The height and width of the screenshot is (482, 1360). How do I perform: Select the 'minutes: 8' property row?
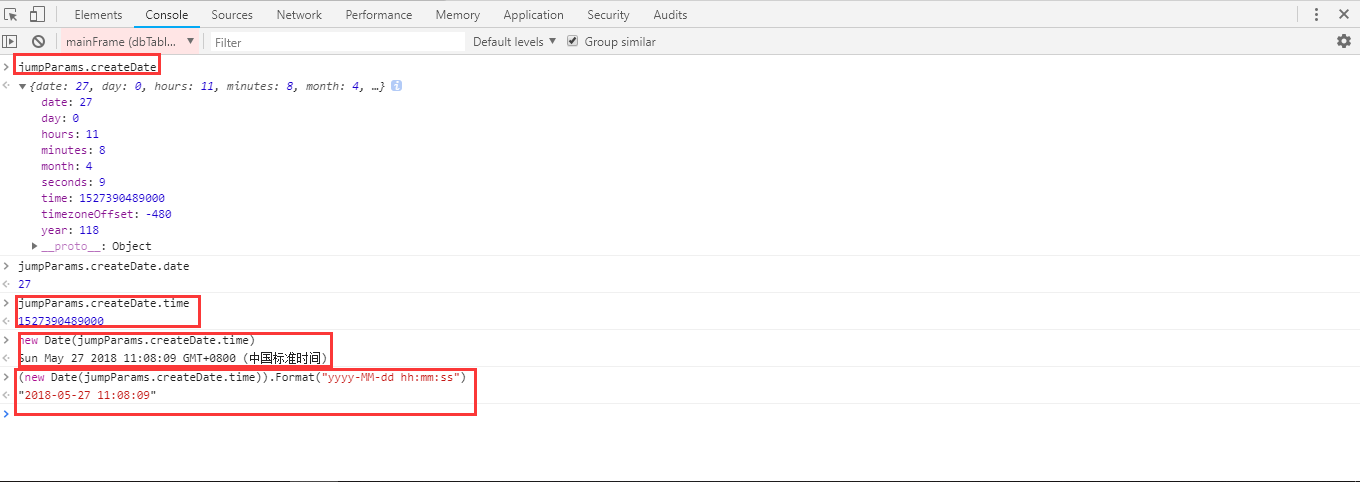pyautogui.click(x=73, y=150)
